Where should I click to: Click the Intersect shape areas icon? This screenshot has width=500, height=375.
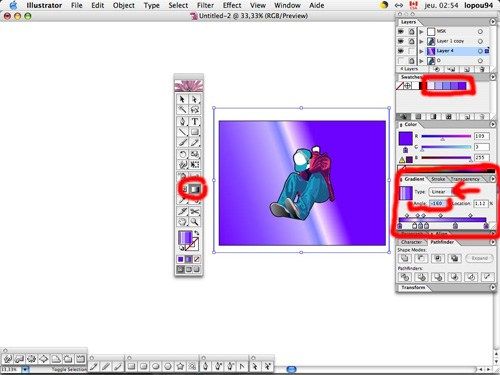[438, 258]
